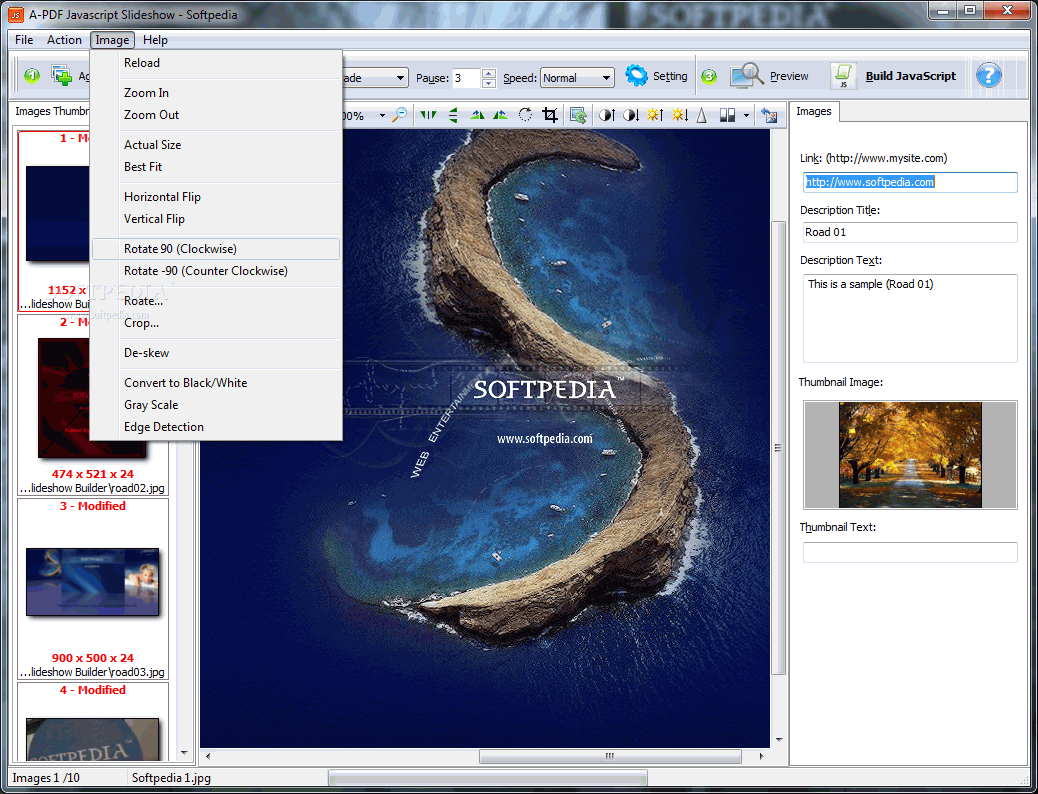This screenshot has width=1038, height=794.
Task: Click the blue help question mark icon
Action: click(x=988, y=75)
